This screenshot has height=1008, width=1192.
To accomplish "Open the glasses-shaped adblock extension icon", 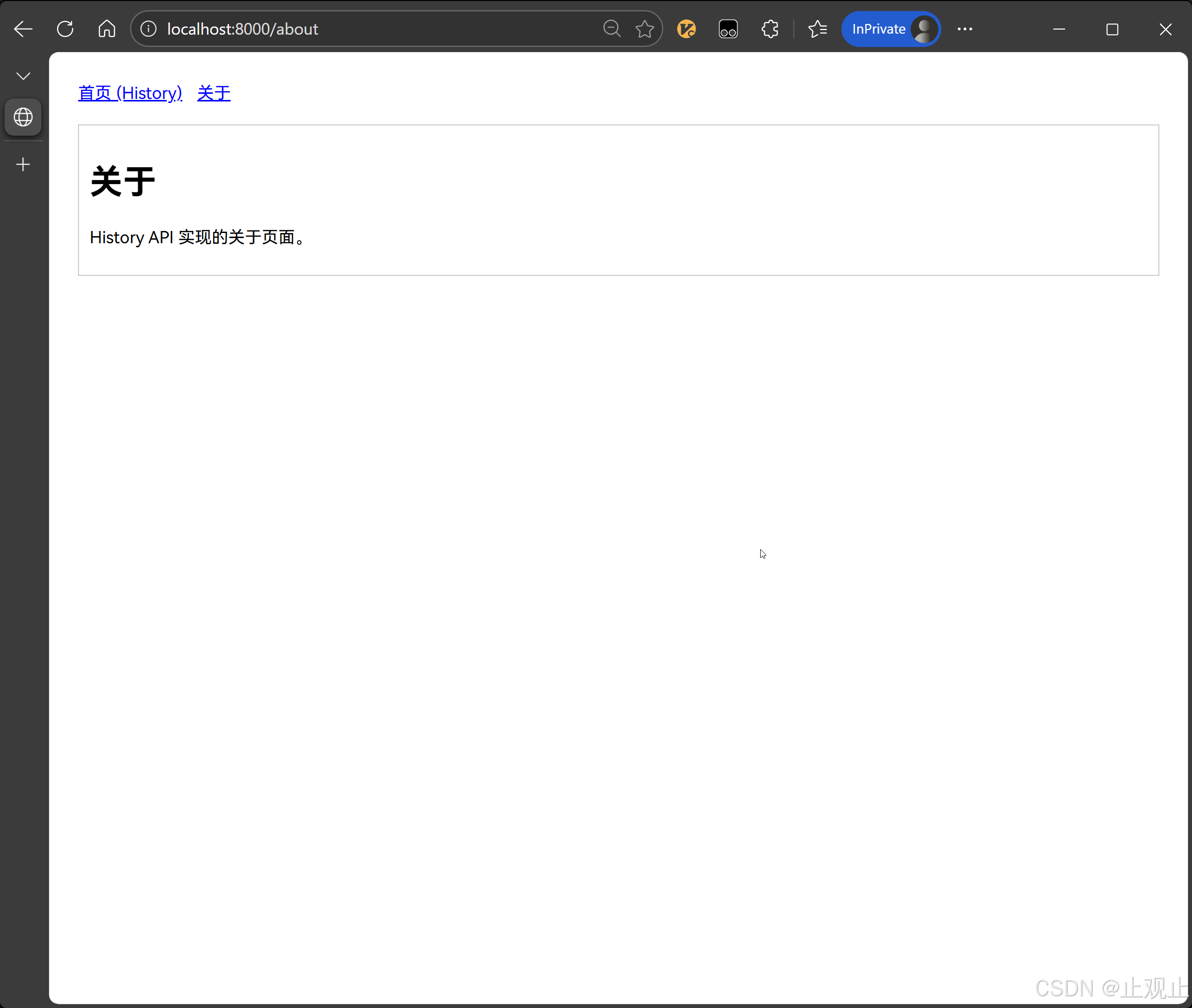I will click(x=728, y=29).
